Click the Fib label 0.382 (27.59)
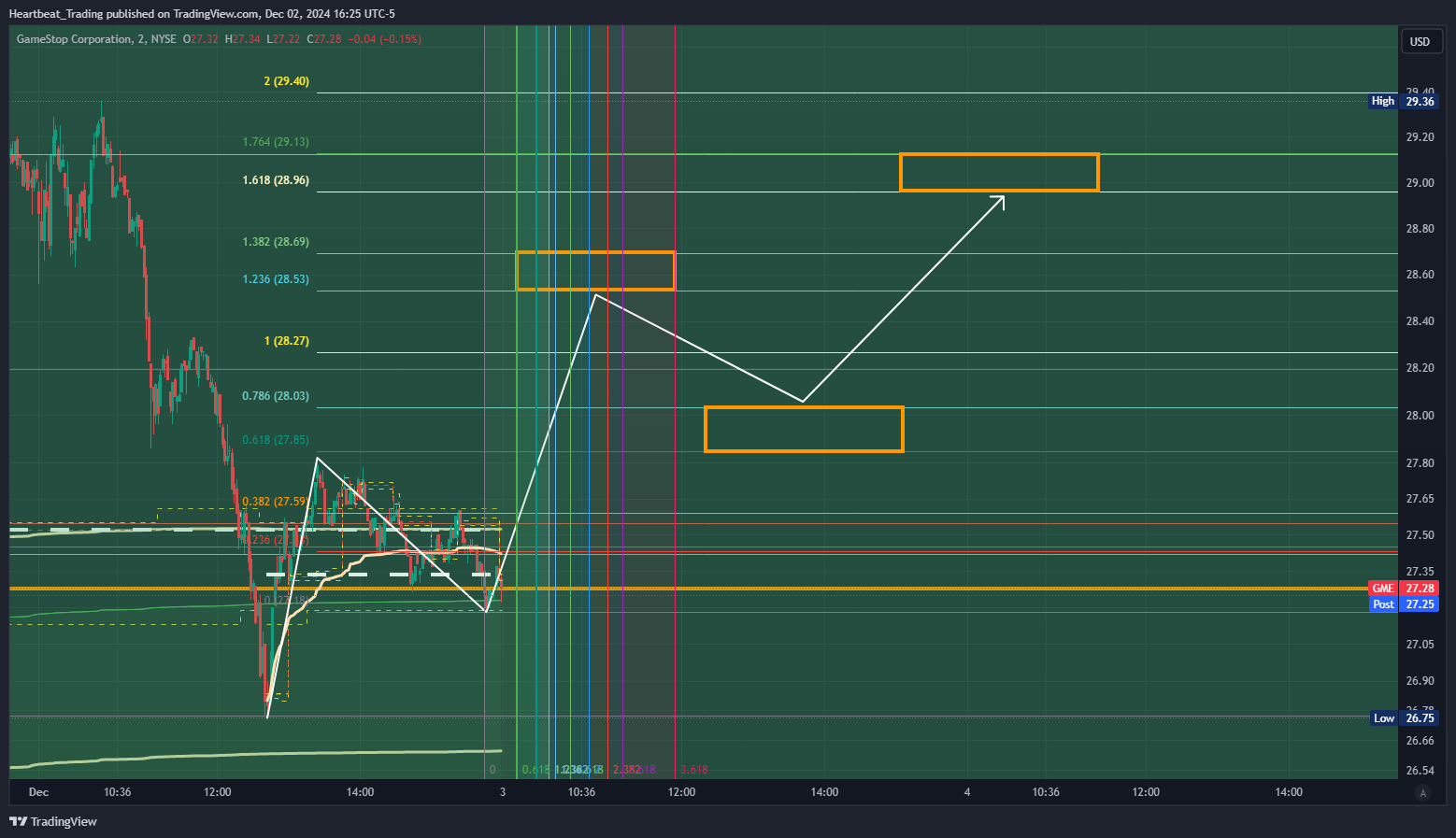This screenshot has width=1456, height=838. click(276, 502)
